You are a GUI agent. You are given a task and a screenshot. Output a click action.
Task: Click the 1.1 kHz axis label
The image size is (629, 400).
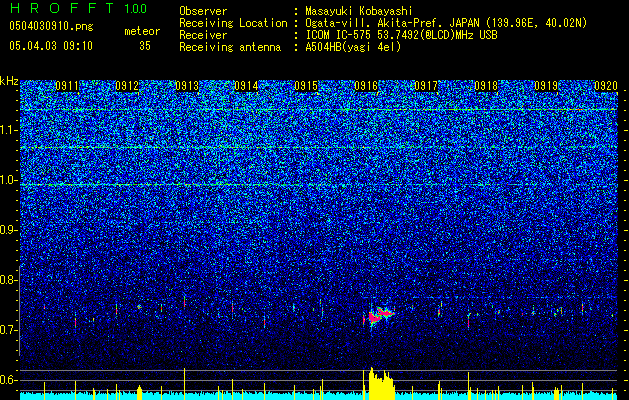coord(9,130)
